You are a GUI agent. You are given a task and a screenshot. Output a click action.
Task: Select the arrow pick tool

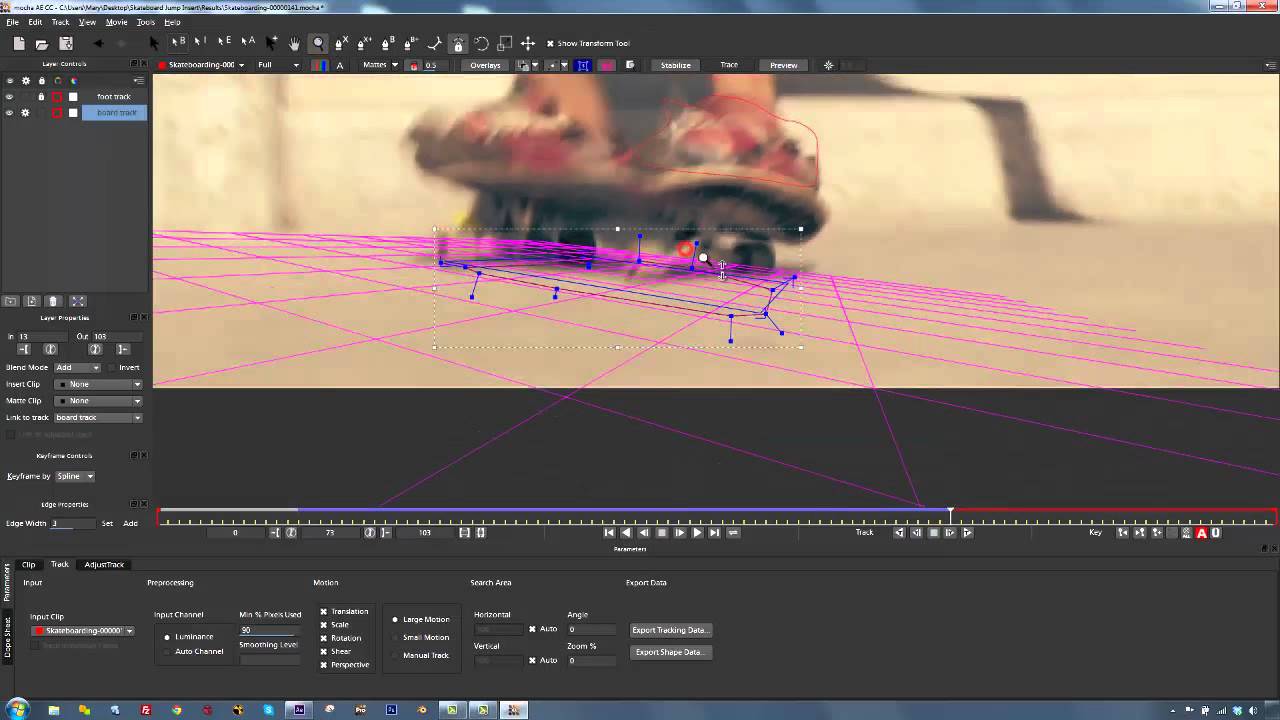(154, 43)
